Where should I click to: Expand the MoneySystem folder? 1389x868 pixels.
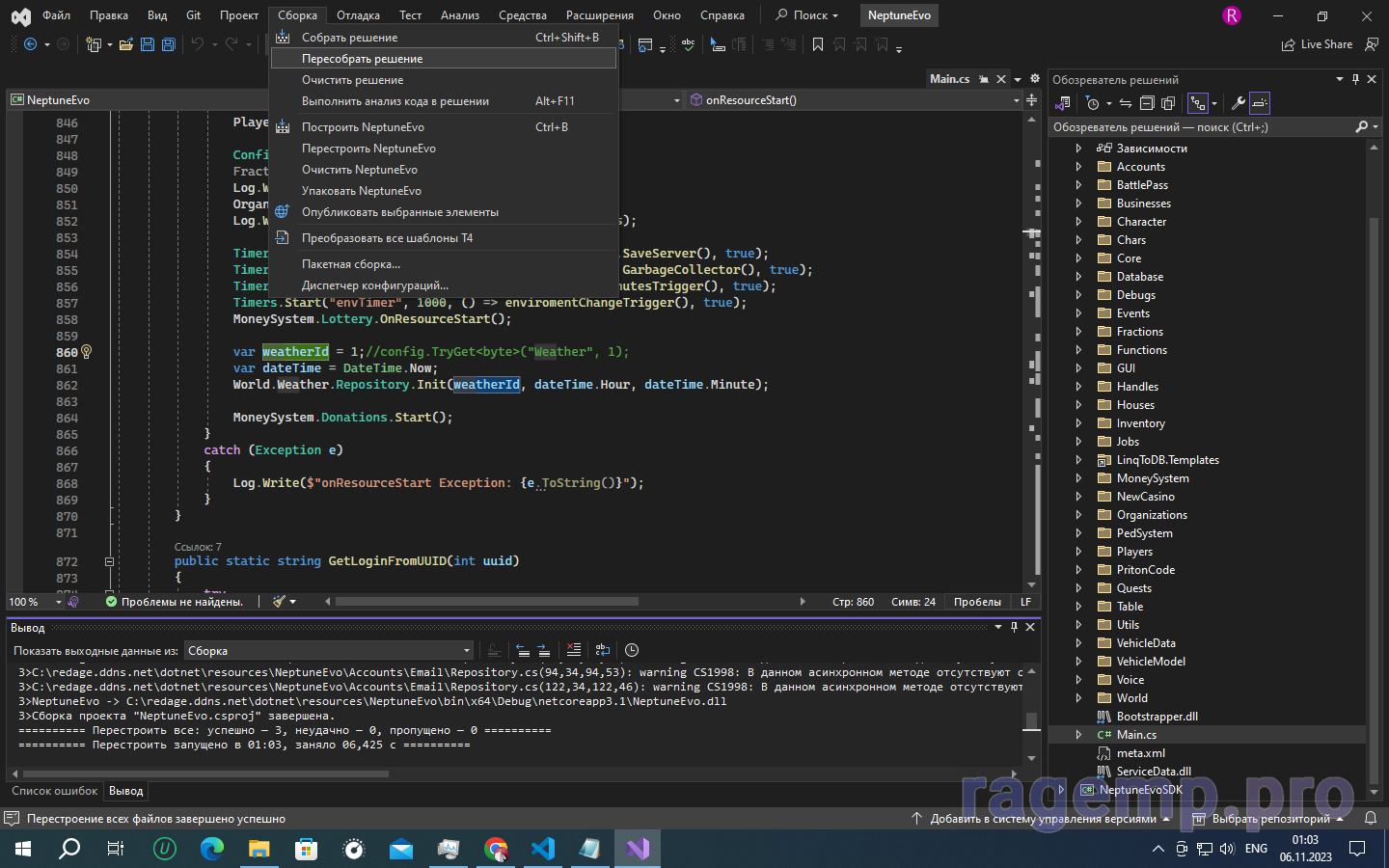[1078, 478]
